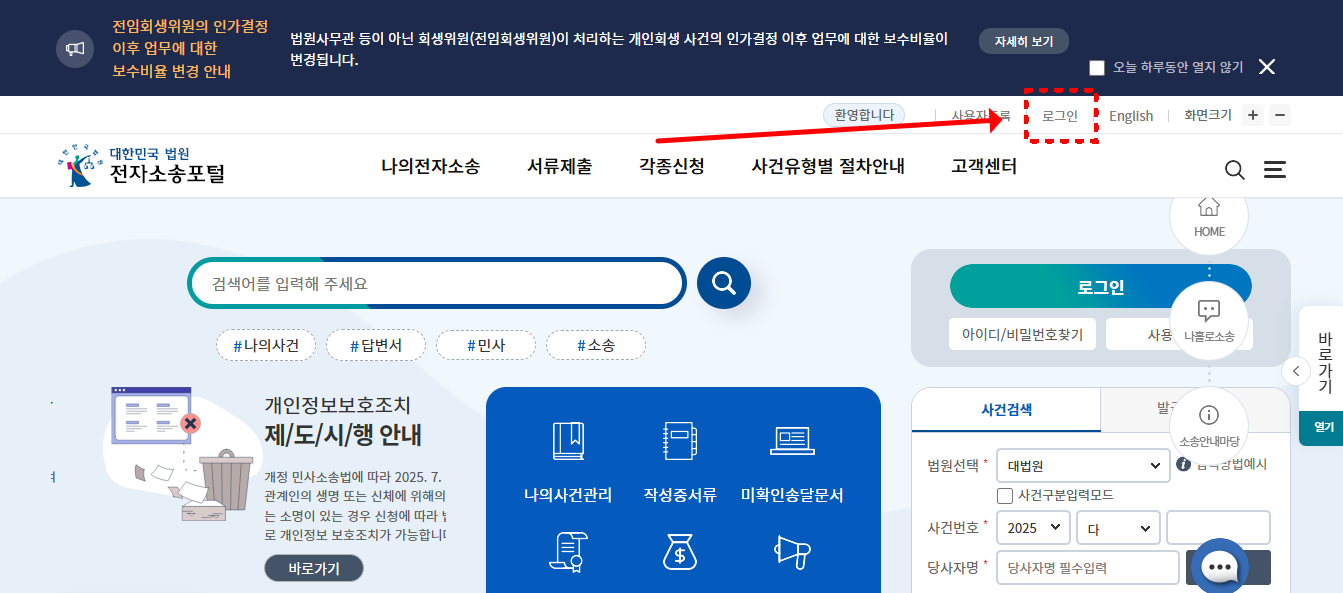
Task: Open the 법원선택 court dropdown showing 대법원
Action: tap(1083, 465)
